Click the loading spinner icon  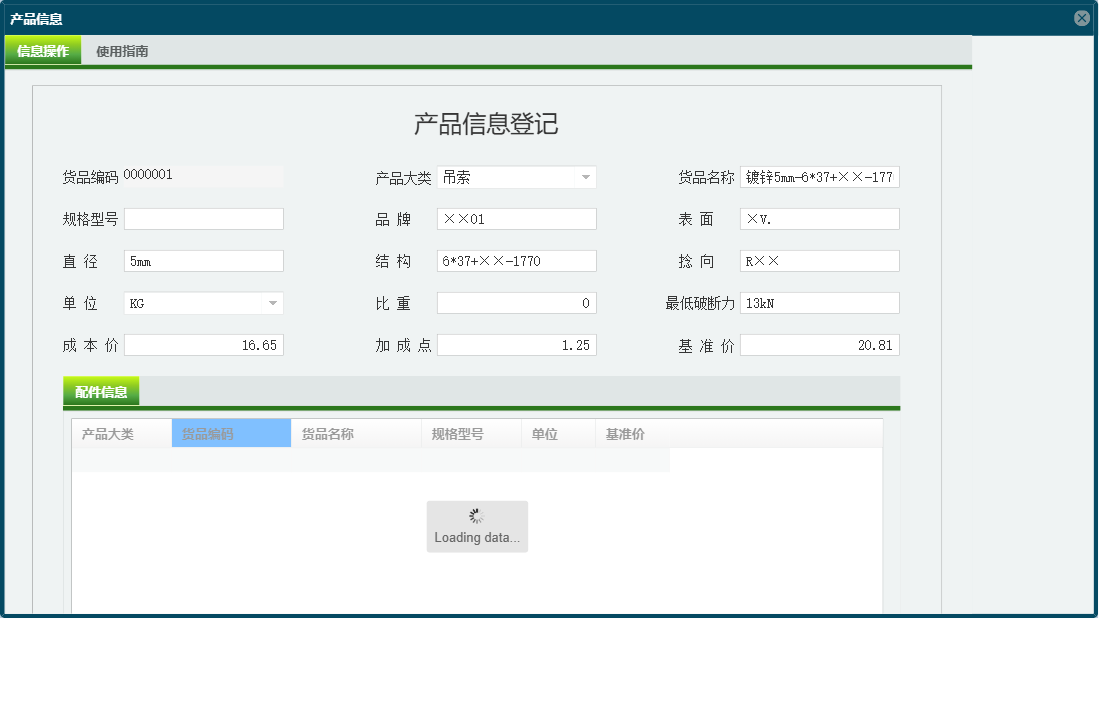[477, 514]
